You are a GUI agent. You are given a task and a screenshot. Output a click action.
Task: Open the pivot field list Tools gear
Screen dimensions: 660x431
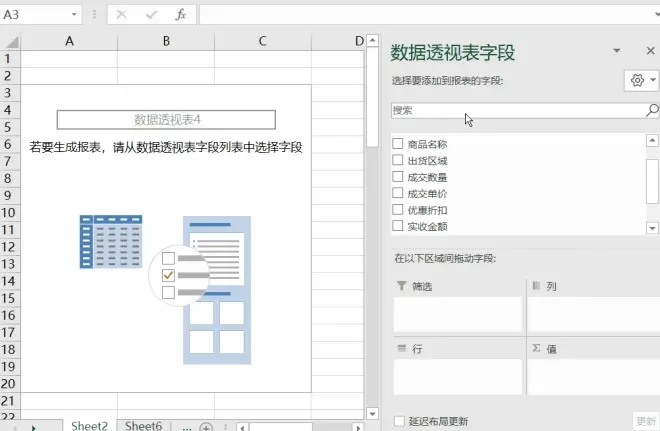(x=637, y=80)
